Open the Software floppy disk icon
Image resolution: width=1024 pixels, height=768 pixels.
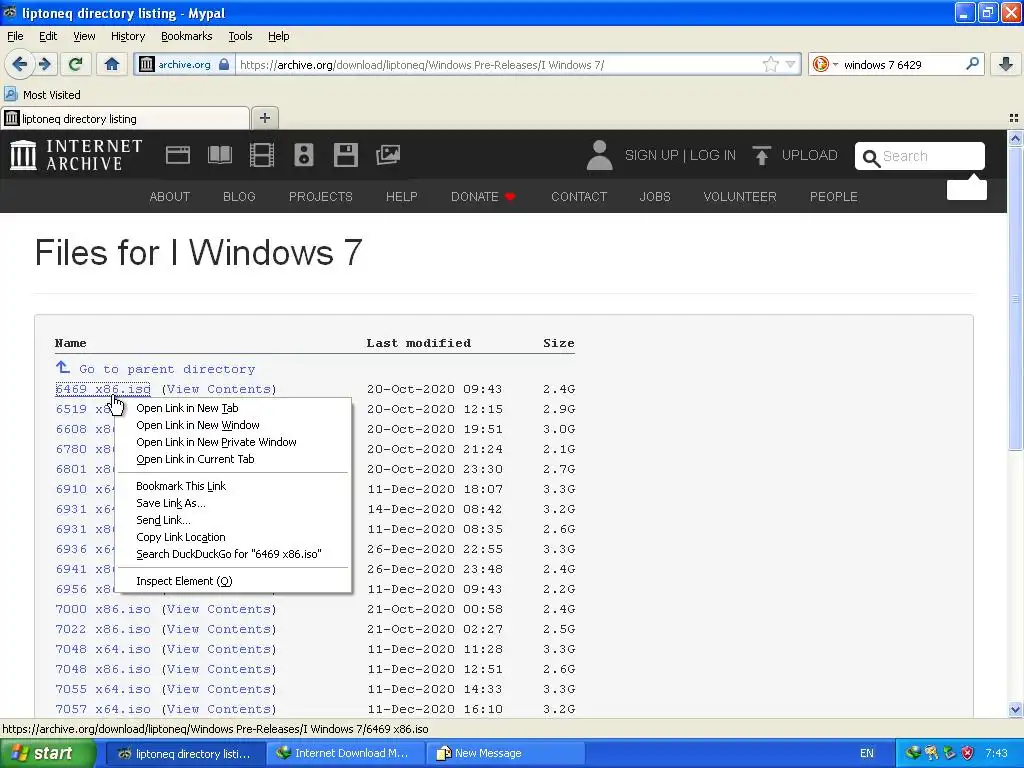[345, 155]
